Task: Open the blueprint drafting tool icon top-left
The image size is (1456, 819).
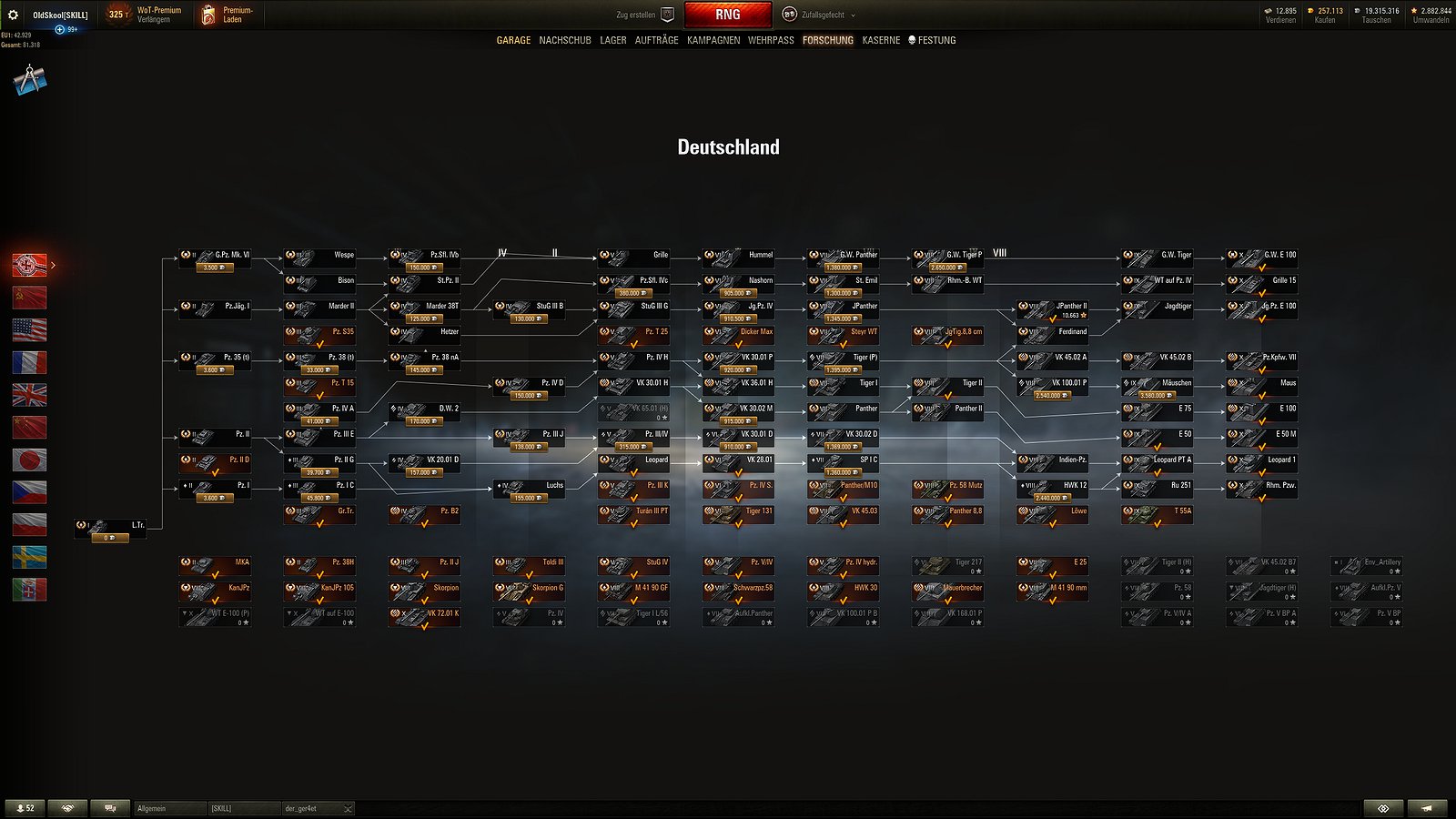Action: [29, 80]
